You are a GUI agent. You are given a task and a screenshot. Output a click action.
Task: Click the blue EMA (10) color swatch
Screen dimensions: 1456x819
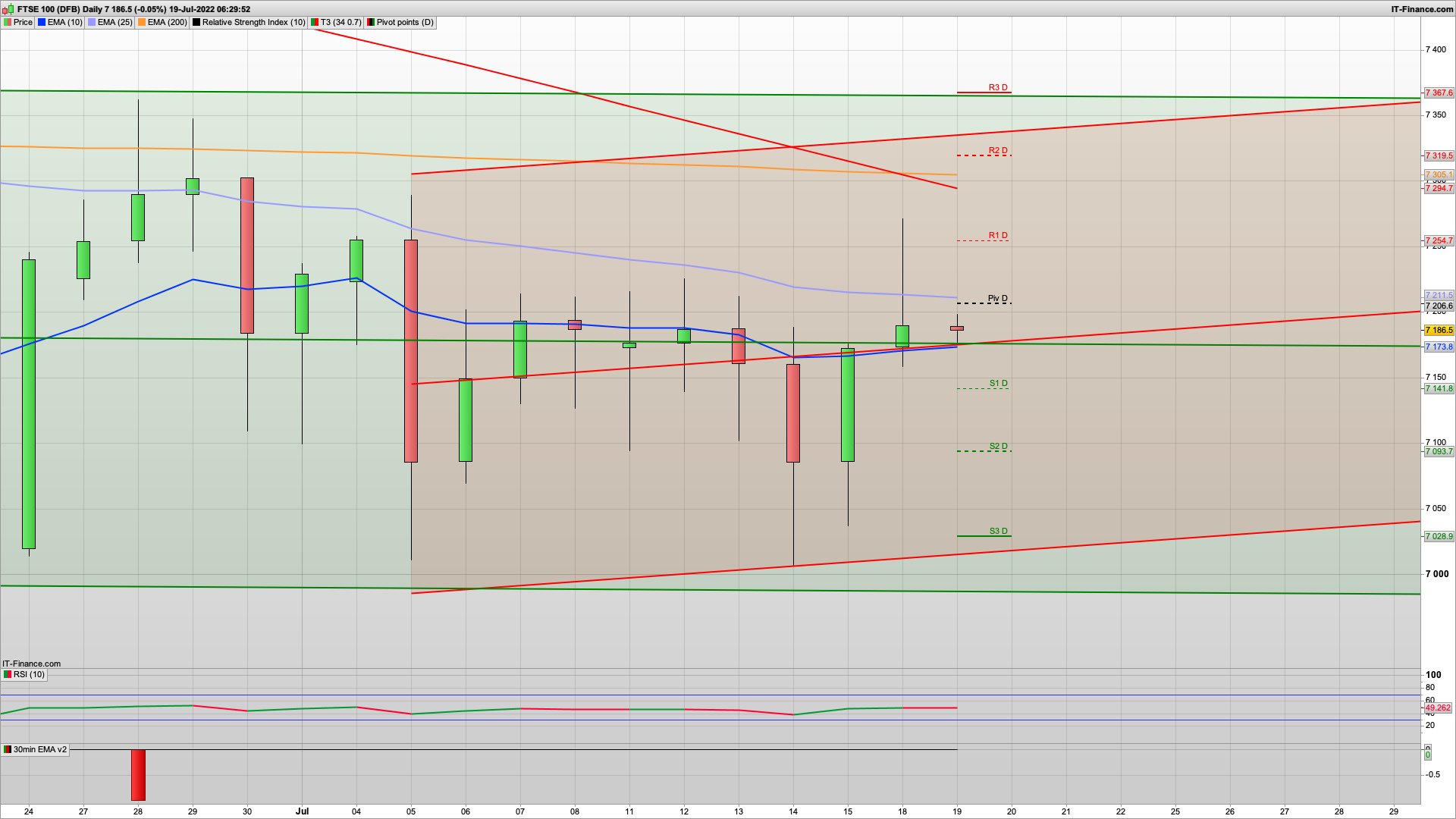(42, 22)
